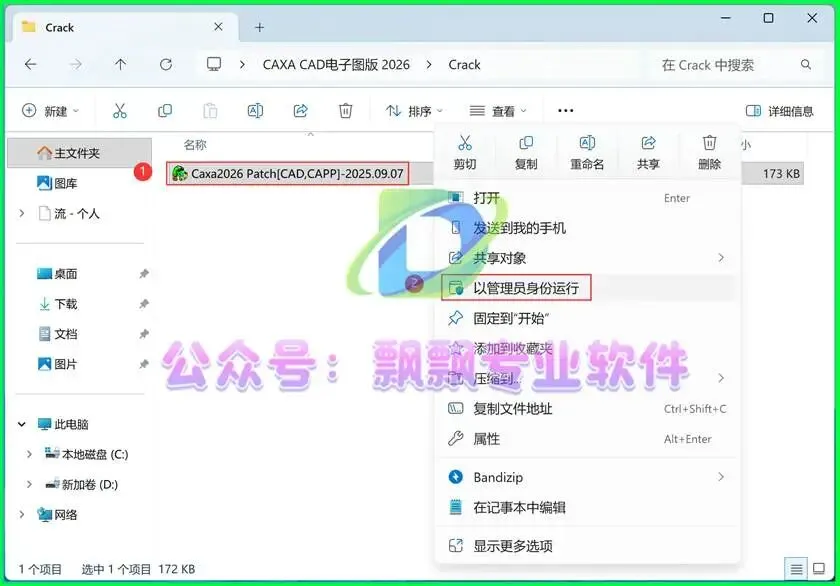Screen dimensions: 840x586
Task: Refresh the Crack folder view
Action: pyautogui.click(x=166, y=65)
